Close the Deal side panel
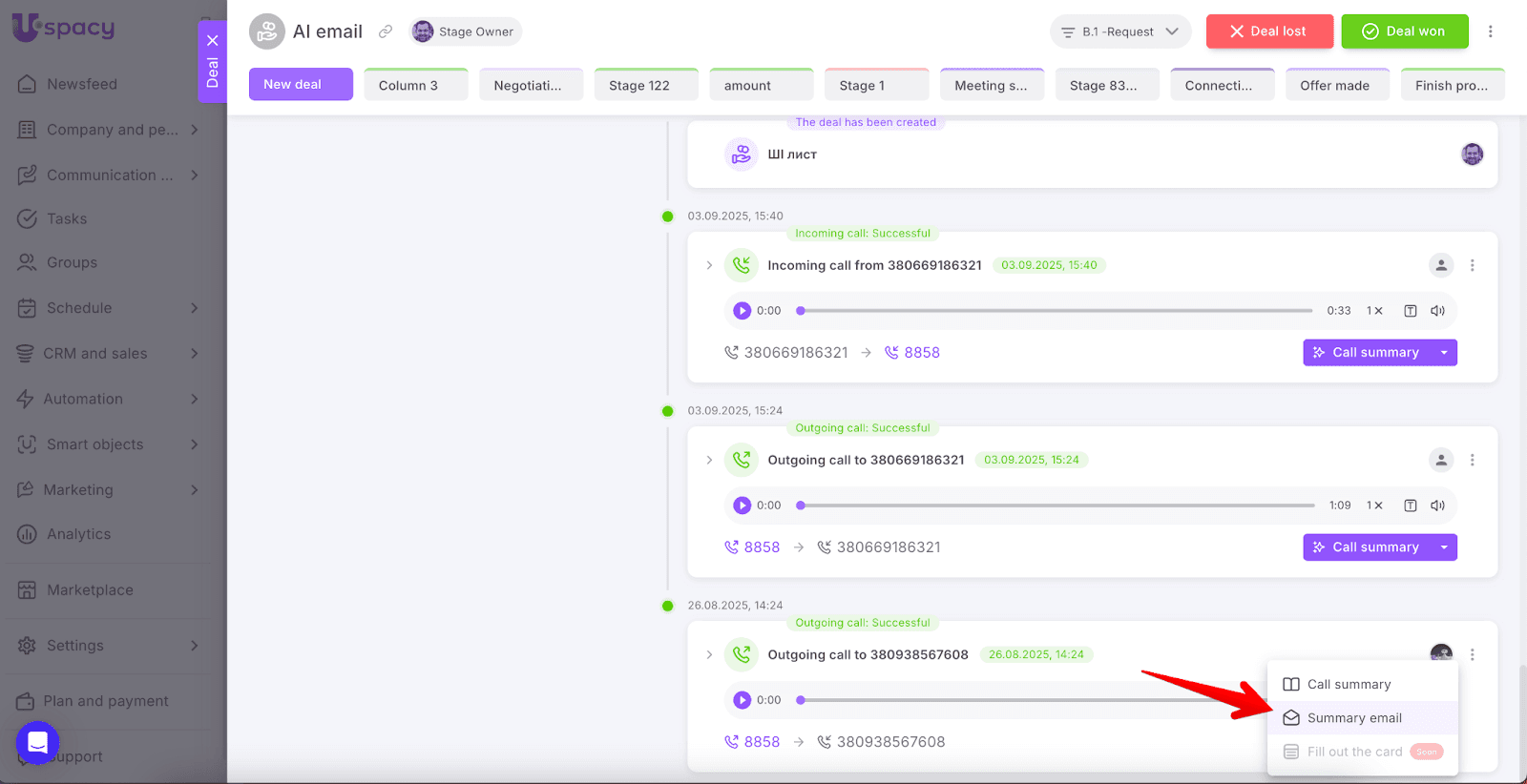This screenshot has width=1527, height=784. point(212,40)
